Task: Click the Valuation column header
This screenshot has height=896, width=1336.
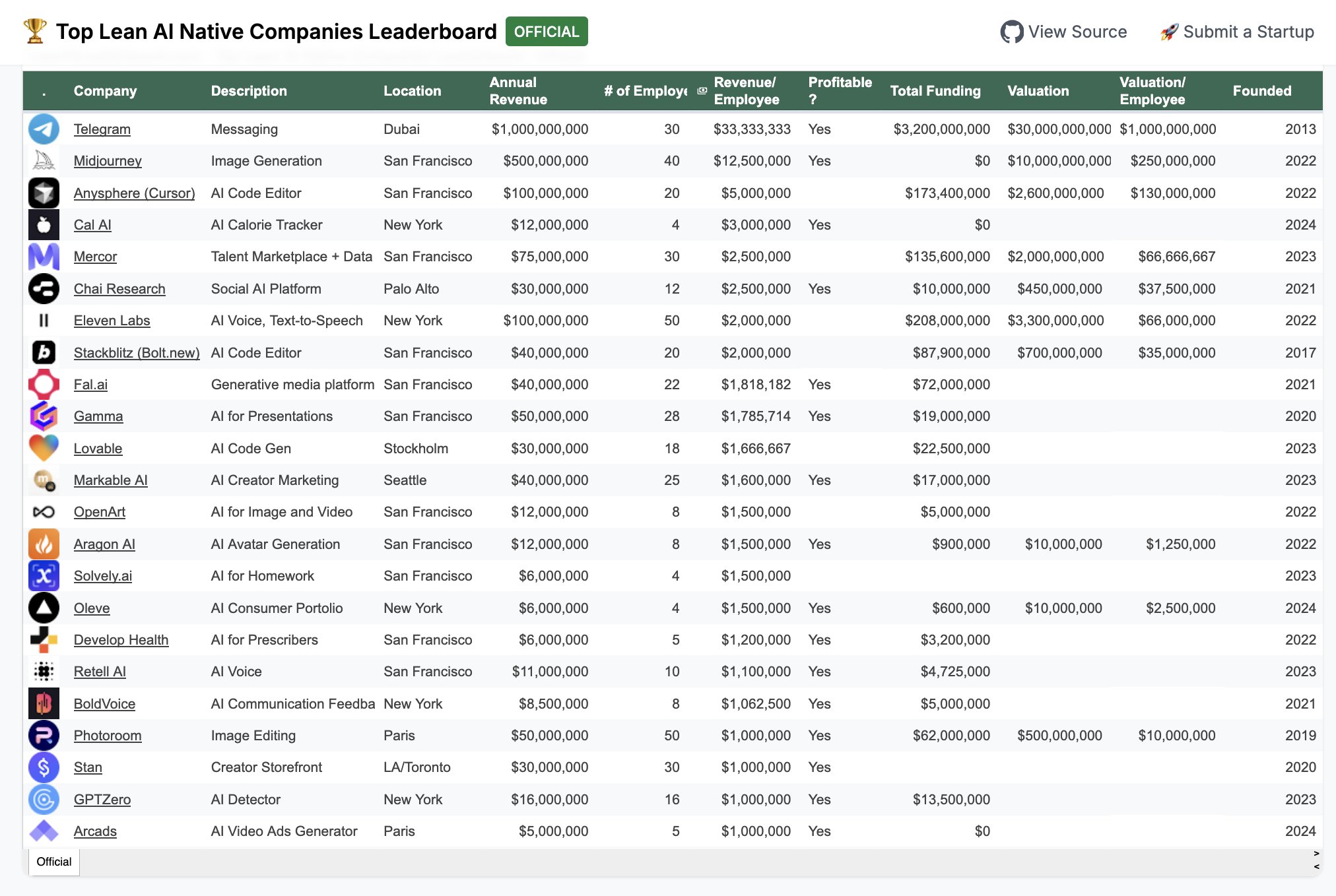Action: [1038, 91]
